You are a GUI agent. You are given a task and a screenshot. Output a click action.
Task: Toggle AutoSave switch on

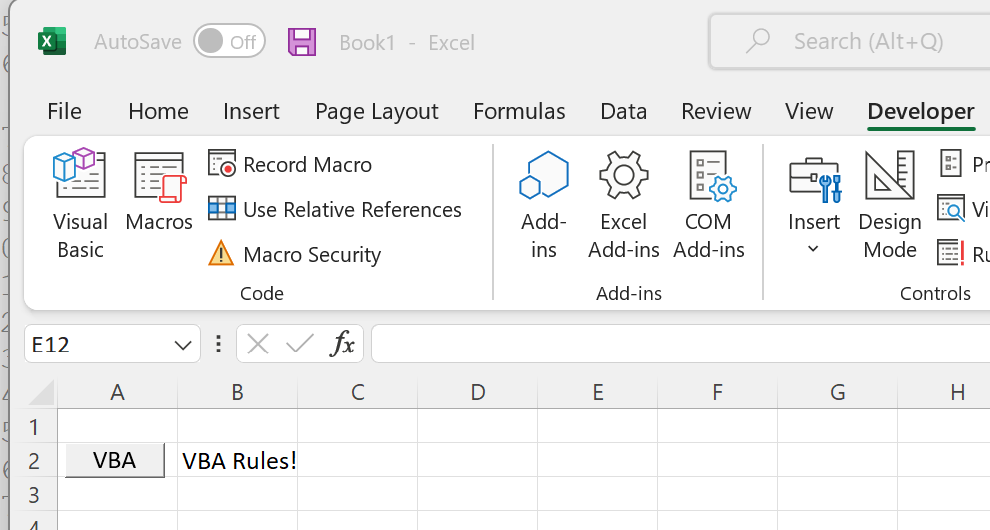tap(229, 42)
